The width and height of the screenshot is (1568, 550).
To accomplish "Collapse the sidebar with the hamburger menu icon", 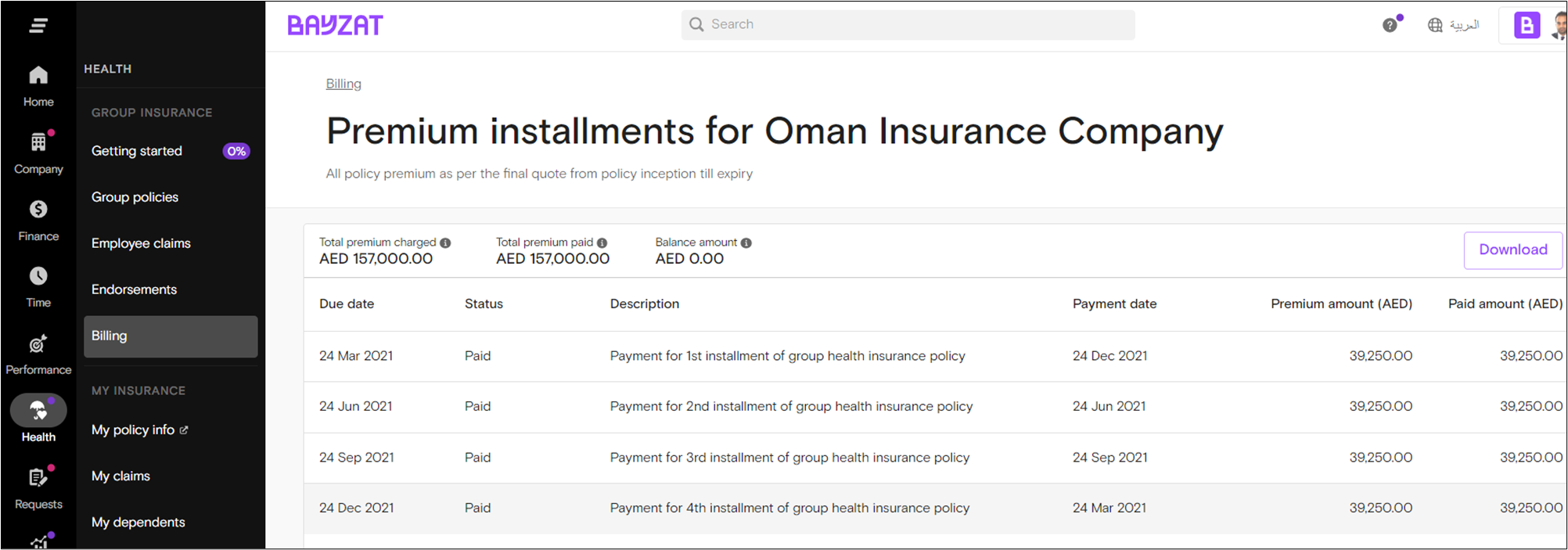I will click(x=38, y=26).
